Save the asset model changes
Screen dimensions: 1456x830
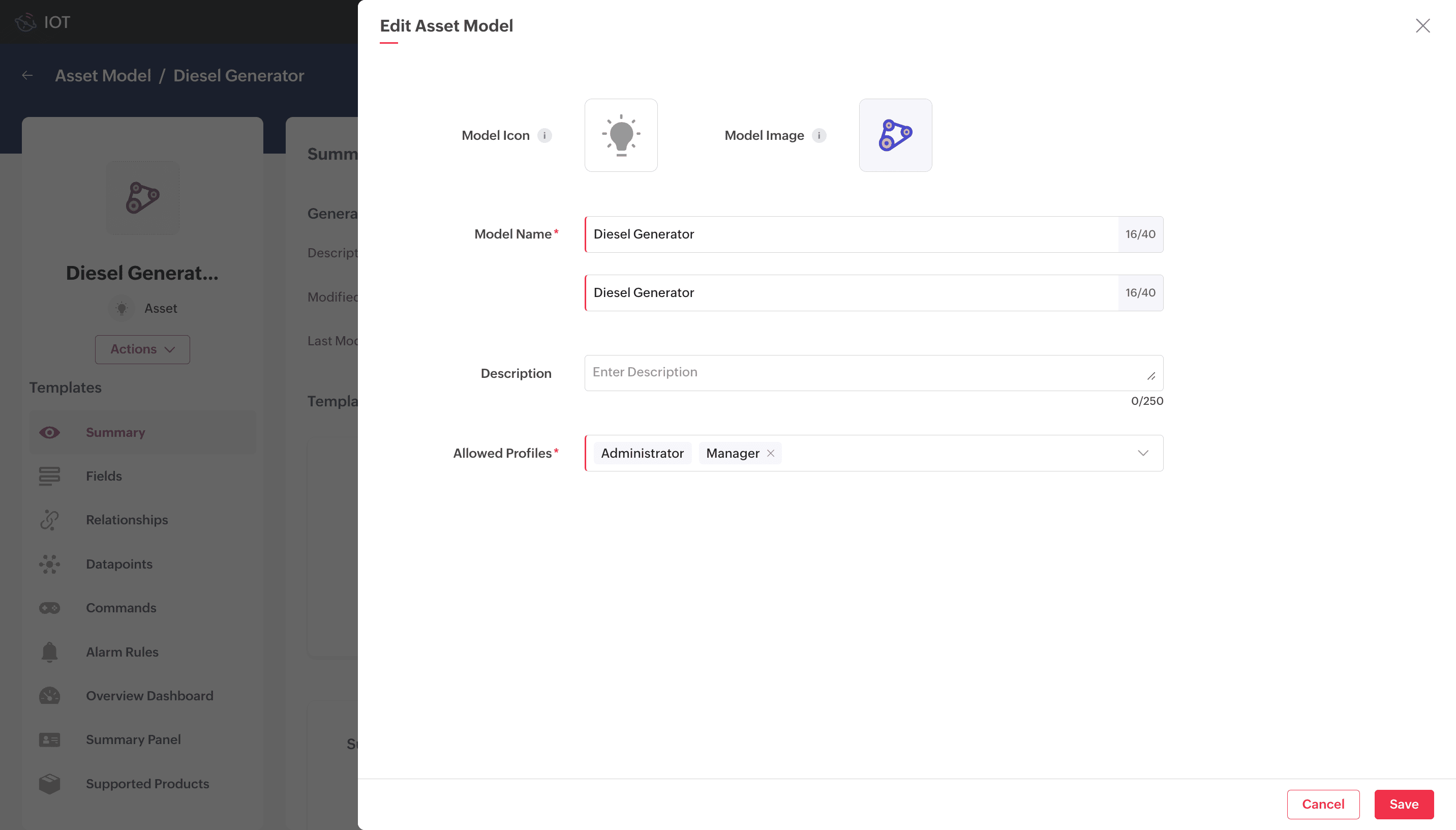pyautogui.click(x=1403, y=804)
